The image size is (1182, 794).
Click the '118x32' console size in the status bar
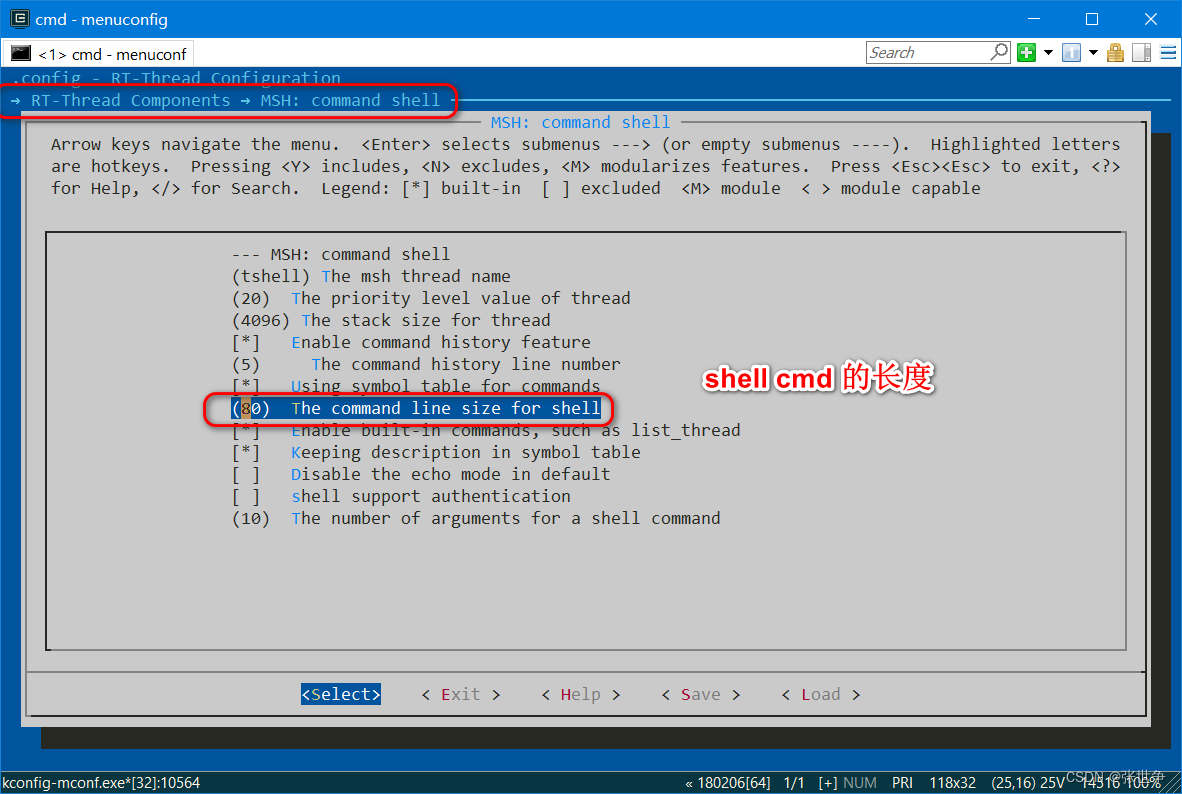tap(952, 783)
